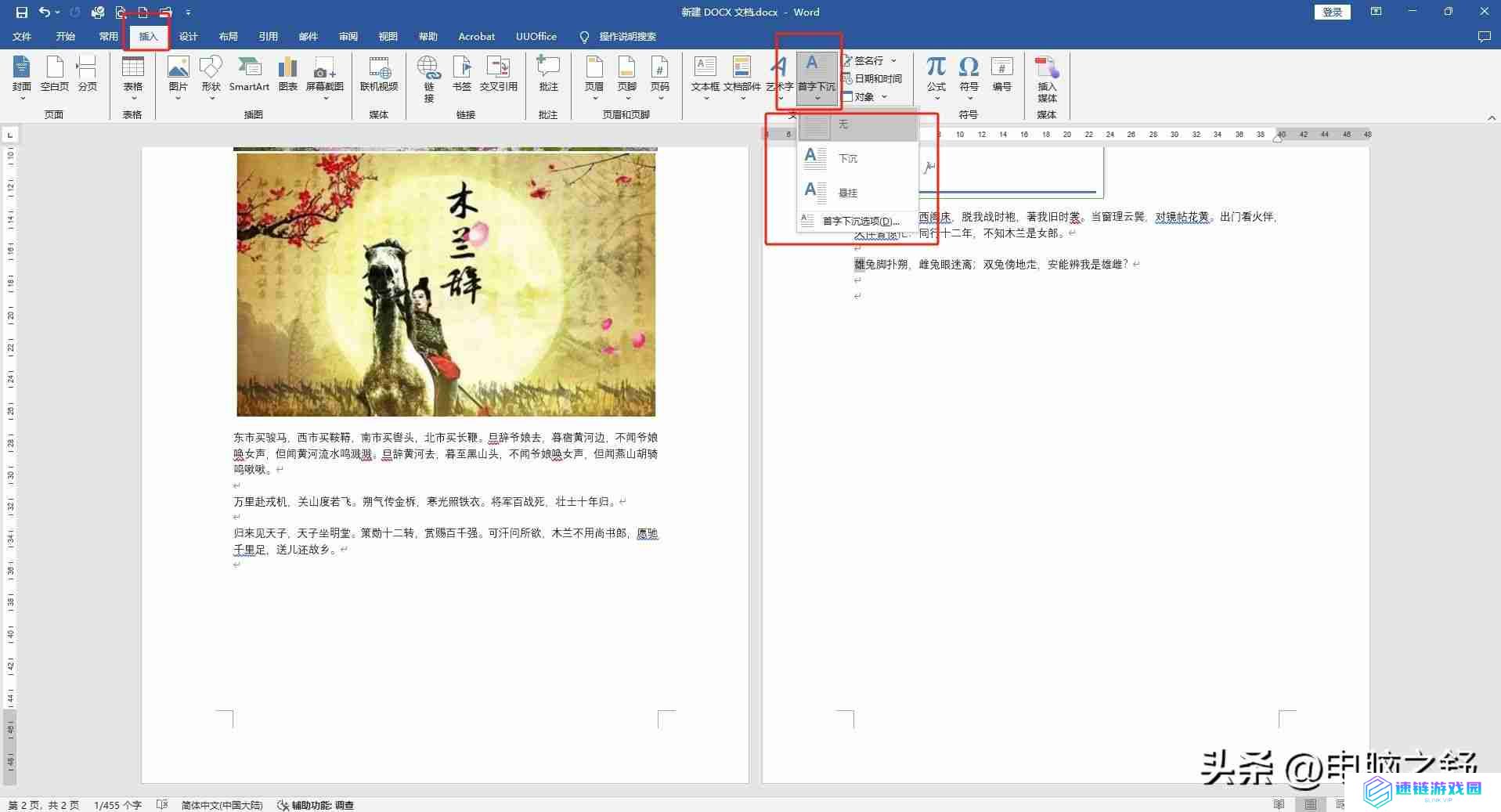Switch to Read Mode view in status bar
The image size is (1501, 812).
pos(1279,804)
